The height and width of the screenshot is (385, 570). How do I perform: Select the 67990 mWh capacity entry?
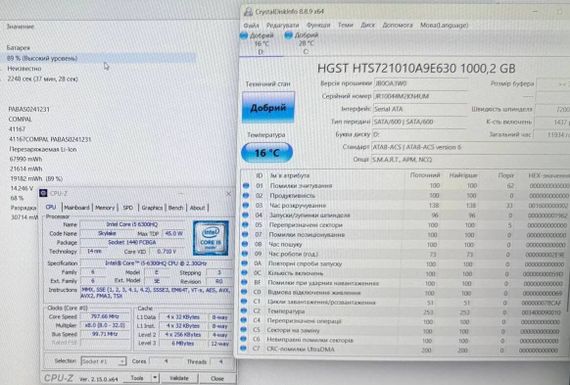pos(26,159)
